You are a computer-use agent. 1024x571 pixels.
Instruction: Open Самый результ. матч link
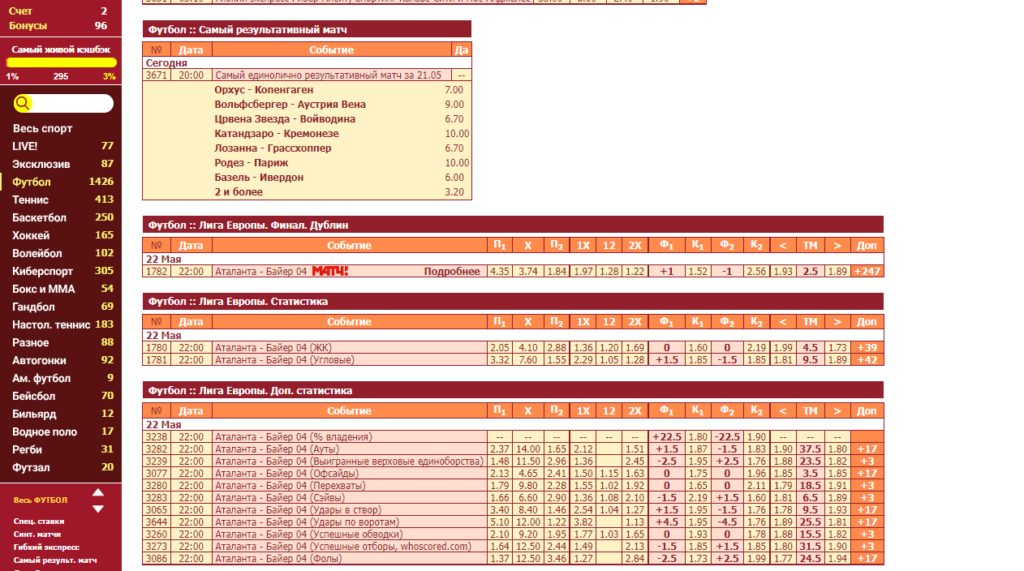pos(55,560)
